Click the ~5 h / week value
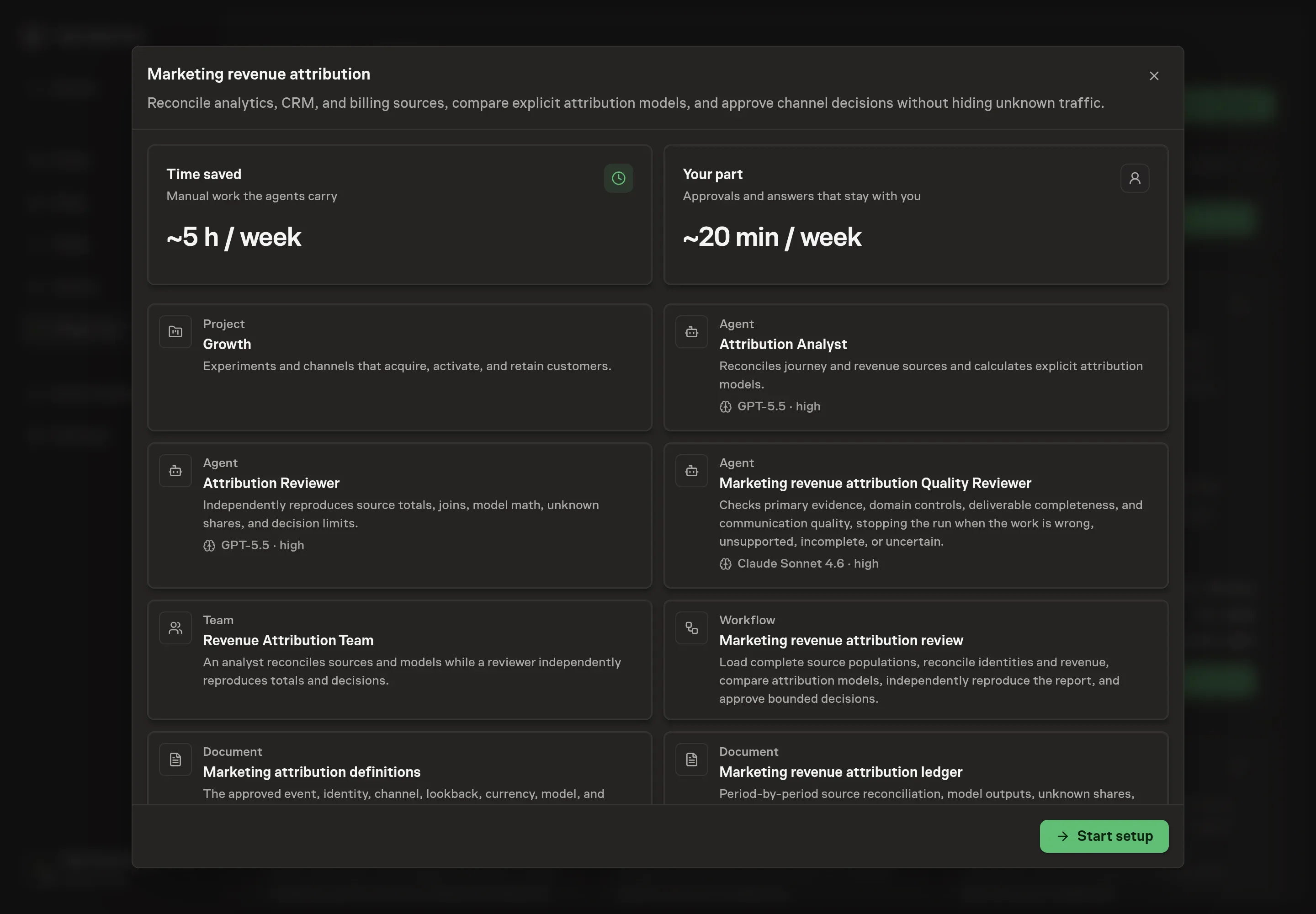This screenshot has width=1316, height=914. tap(233, 237)
